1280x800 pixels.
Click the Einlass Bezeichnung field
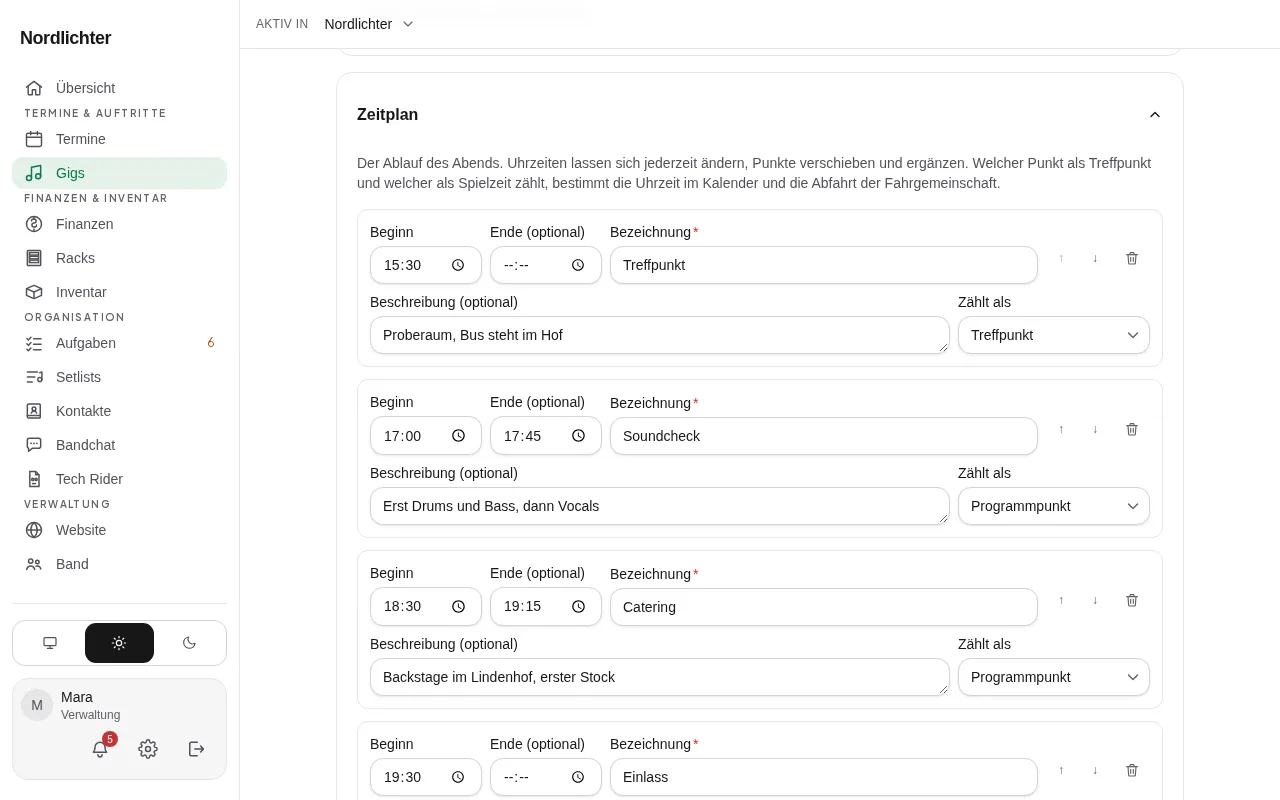[x=824, y=777]
